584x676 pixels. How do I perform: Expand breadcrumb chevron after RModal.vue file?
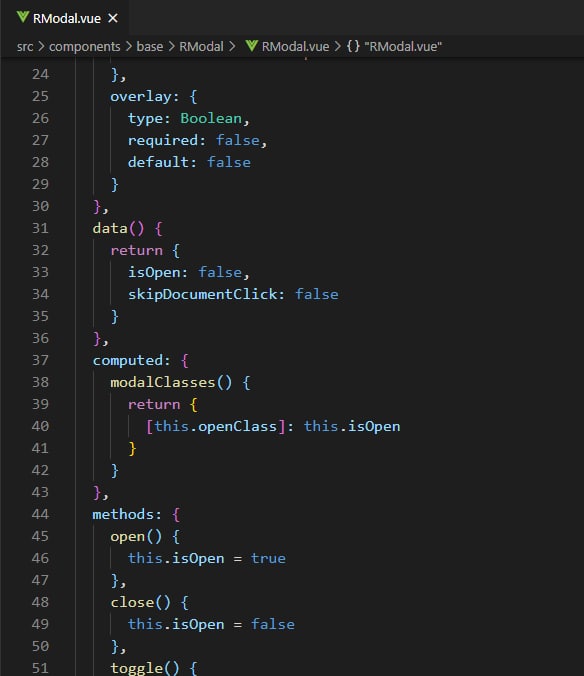(337, 47)
